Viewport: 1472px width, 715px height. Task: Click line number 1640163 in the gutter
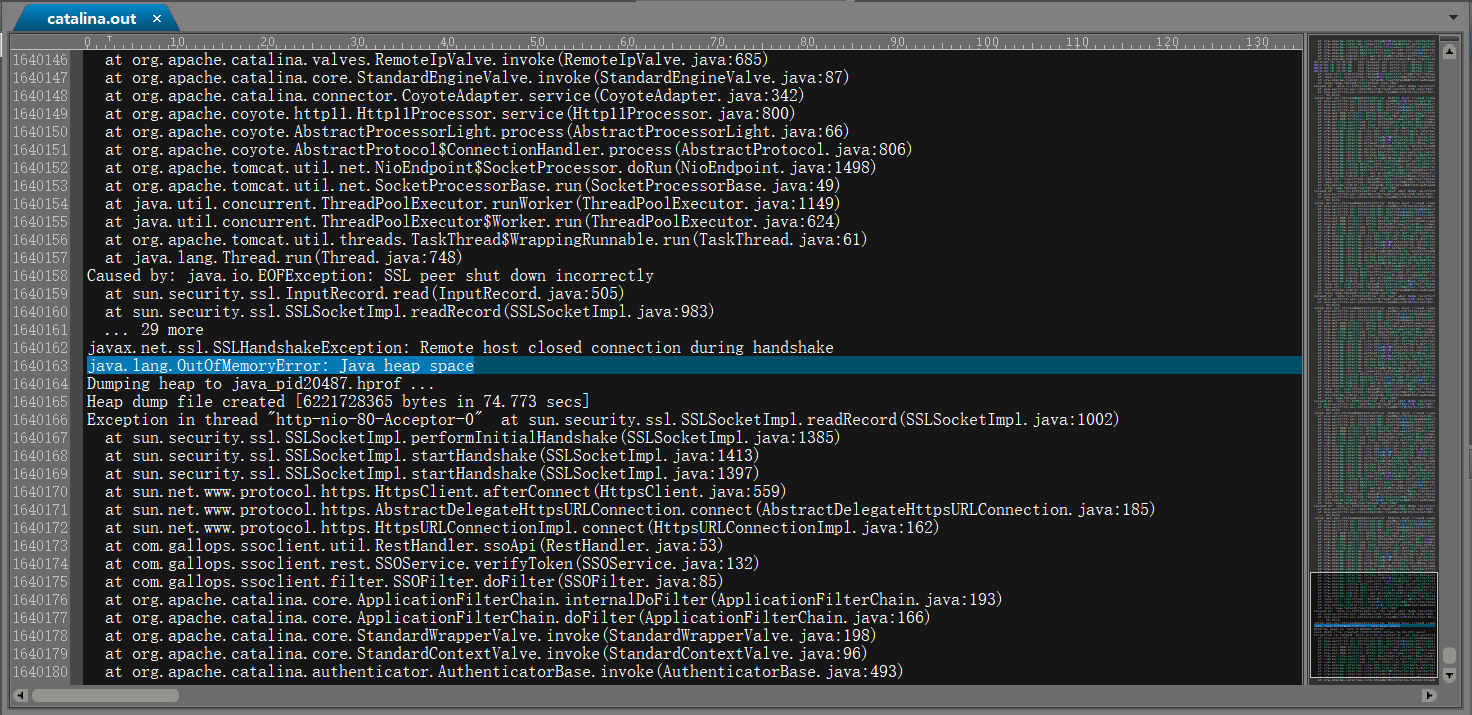coord(41,366)
